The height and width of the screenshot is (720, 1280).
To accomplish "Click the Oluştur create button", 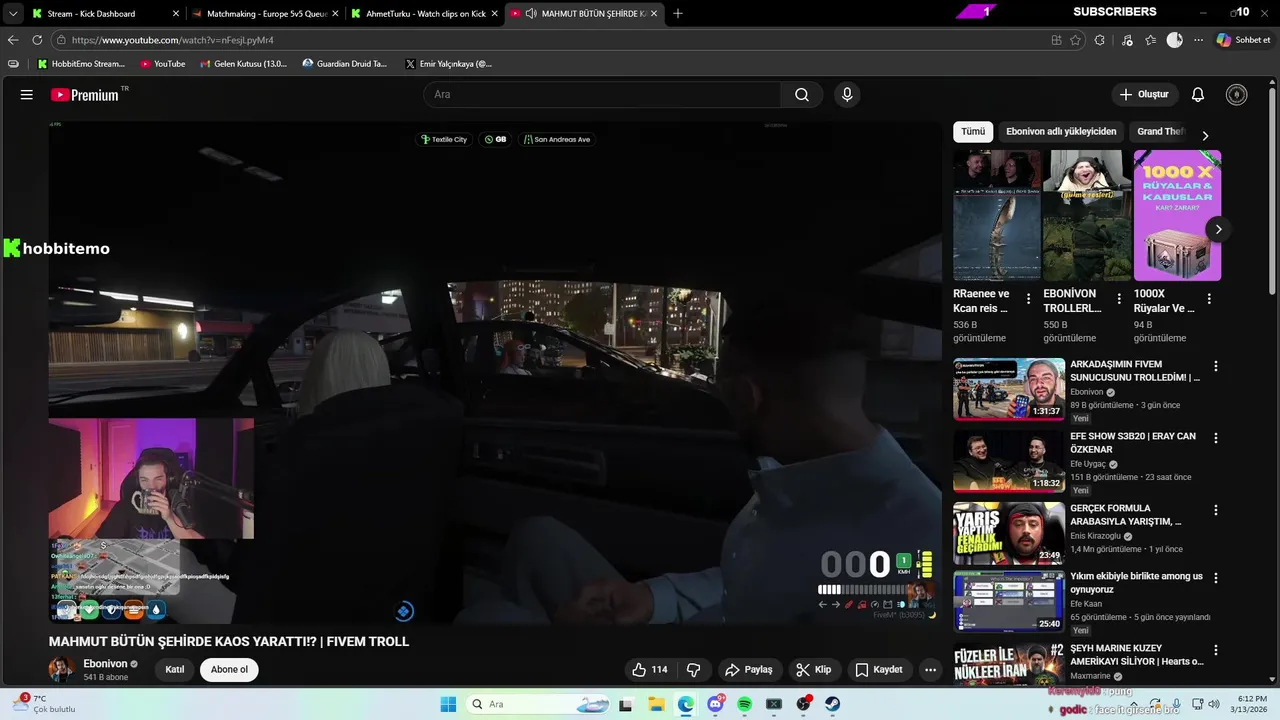I will point(1145,95).
